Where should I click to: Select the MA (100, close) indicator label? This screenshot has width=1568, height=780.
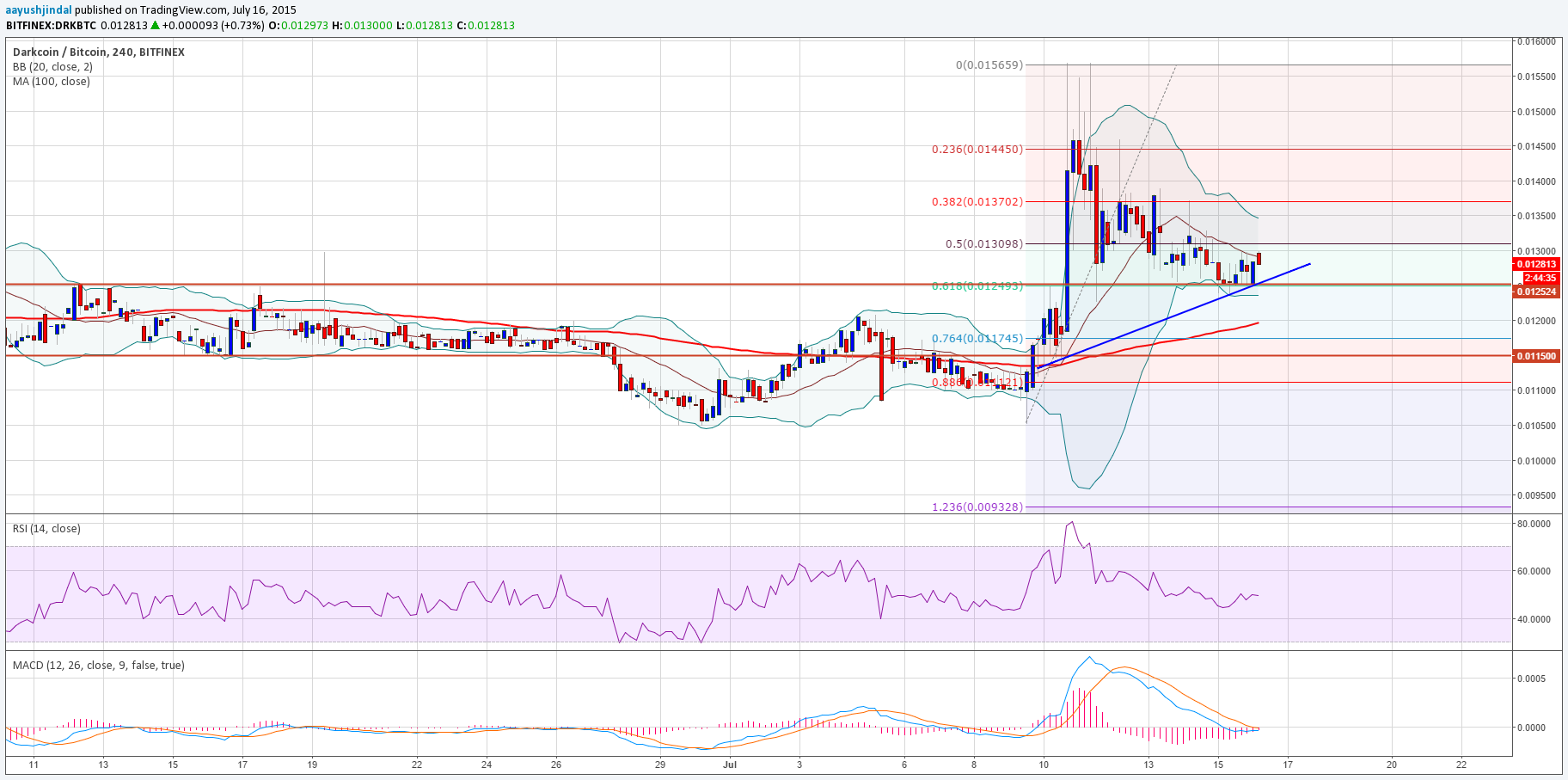click(x=51, y=81)
